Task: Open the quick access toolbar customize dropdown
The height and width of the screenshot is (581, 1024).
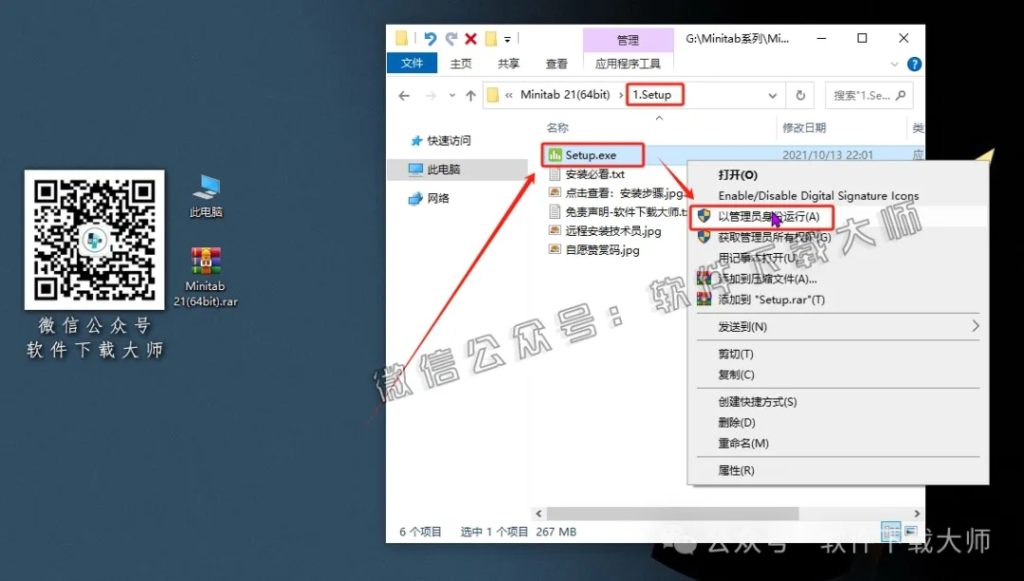Action: [x=508, y=38]
